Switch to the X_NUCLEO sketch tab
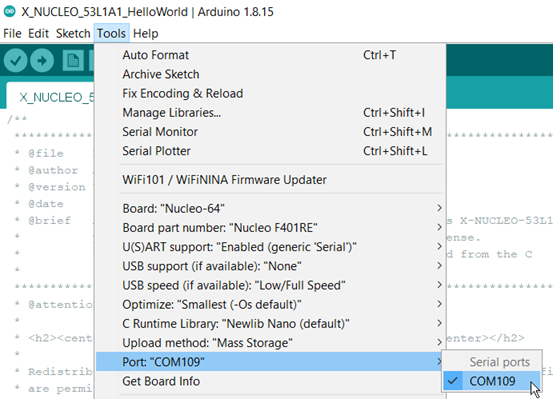553x399 pixels. (50, 96)
